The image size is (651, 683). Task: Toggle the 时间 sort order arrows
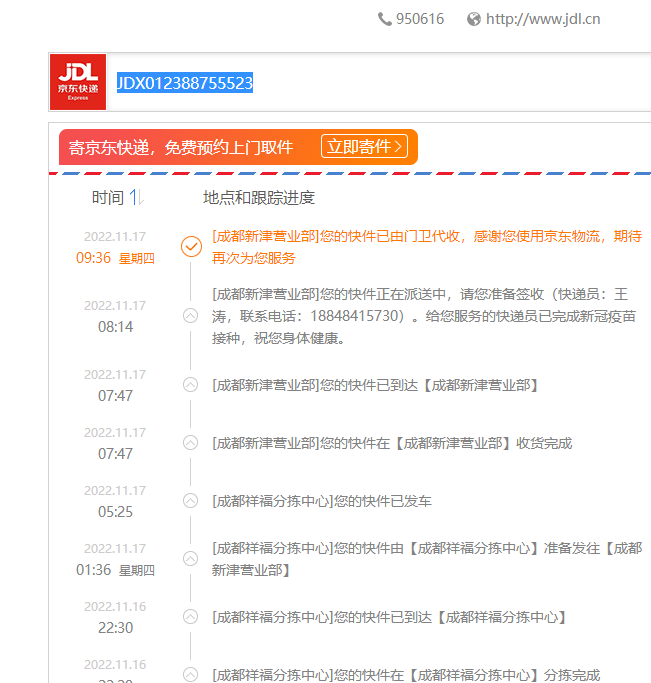[x=137, y=197]
